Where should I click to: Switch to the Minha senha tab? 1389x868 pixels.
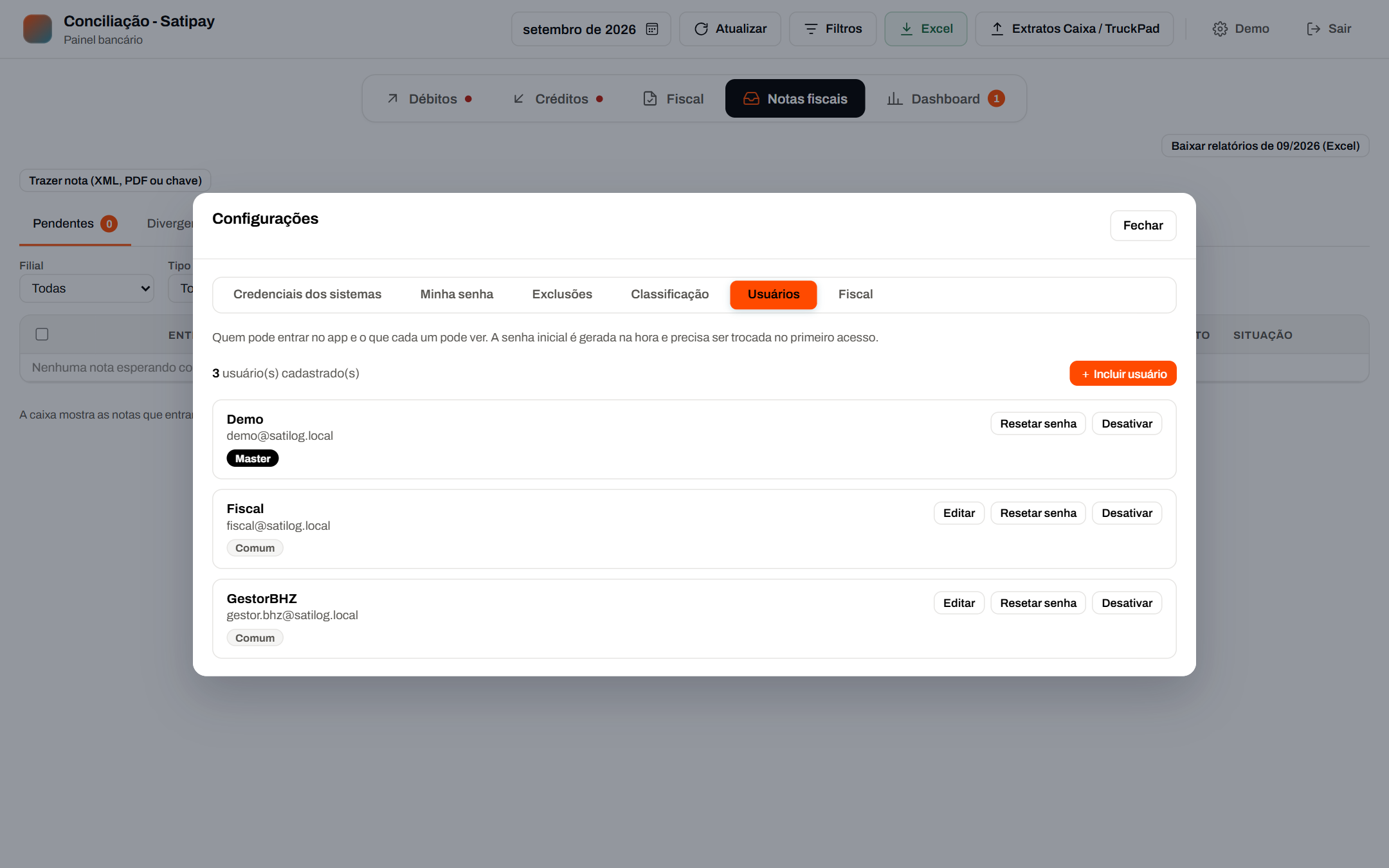click(x=457, y=294)
